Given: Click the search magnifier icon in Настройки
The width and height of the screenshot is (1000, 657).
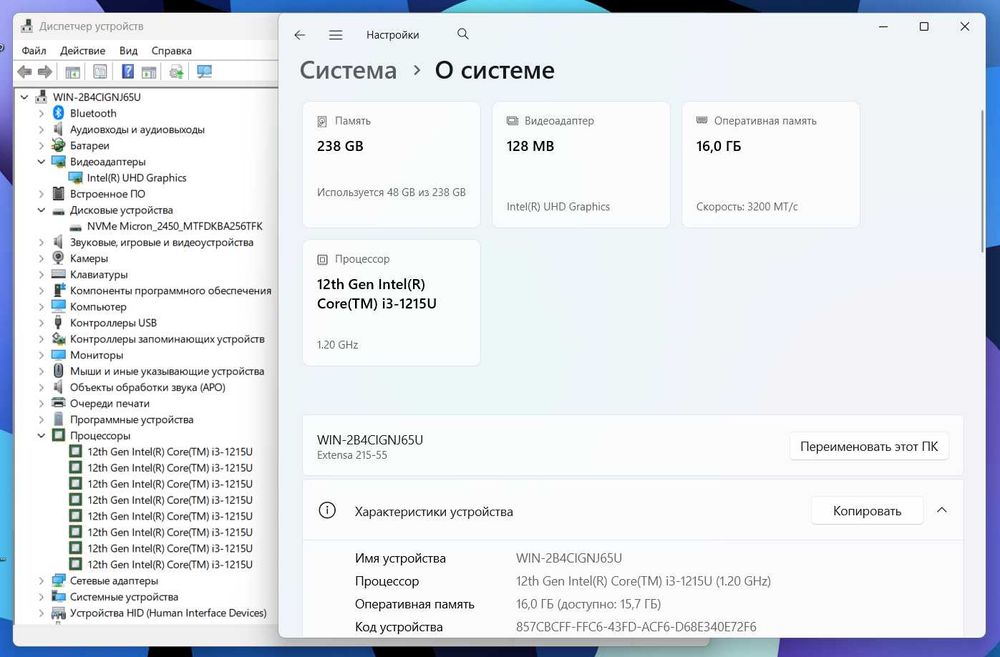Looking at the screenshot, I should pos(463,34).
